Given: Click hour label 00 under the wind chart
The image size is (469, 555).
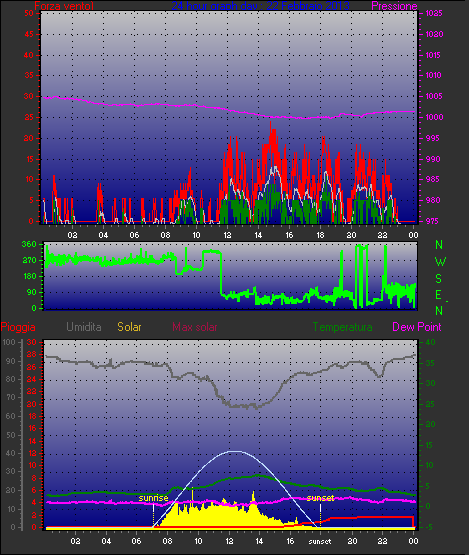Looking at the screenshot, I should click(x=413, y=235).
